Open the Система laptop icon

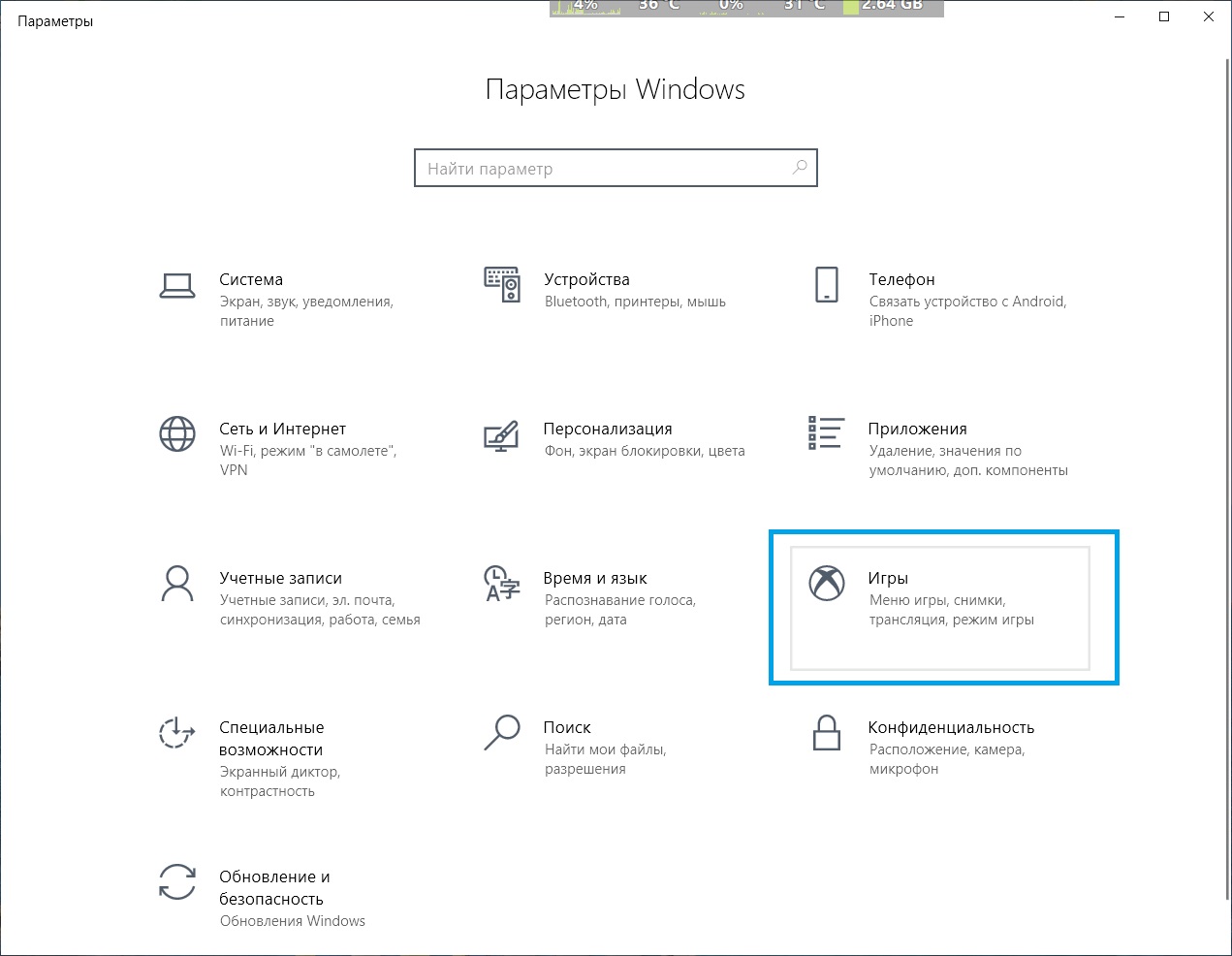click(177, 286)
